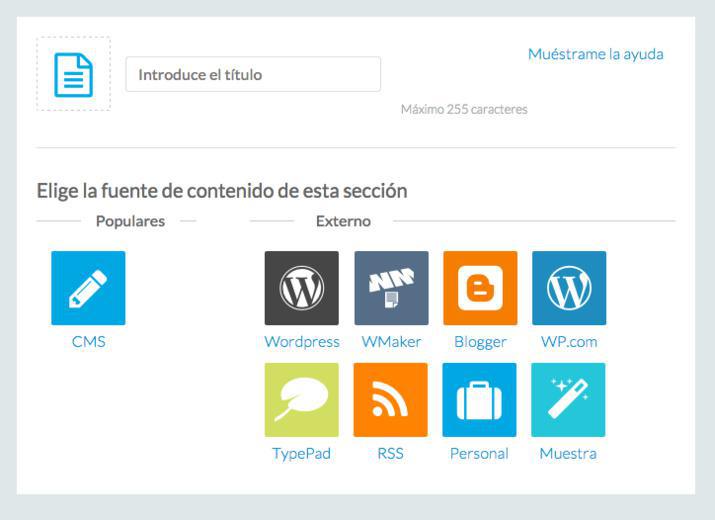The height and width of the screenshot is (520, 715).
Task: Click the 'TypePad' text label
Action: 301,454
